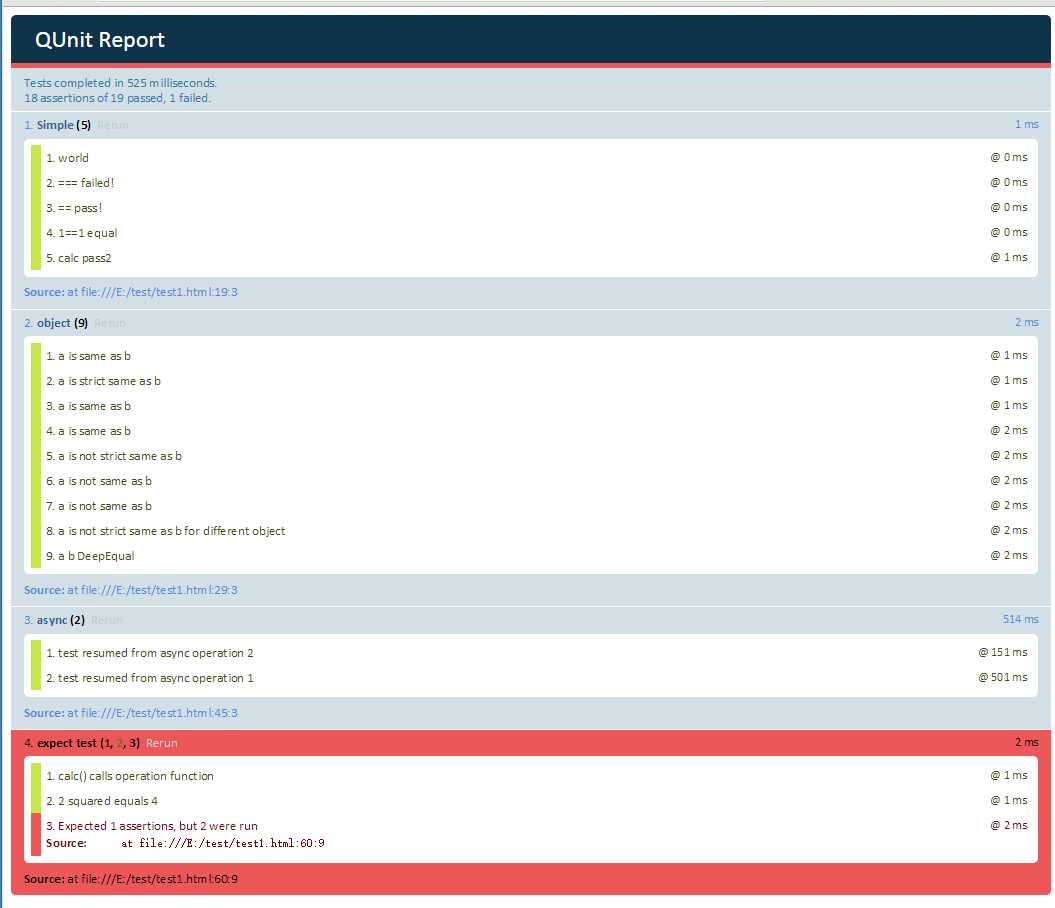Click the source line ending in test1.html:29:3

click(131, 590)
